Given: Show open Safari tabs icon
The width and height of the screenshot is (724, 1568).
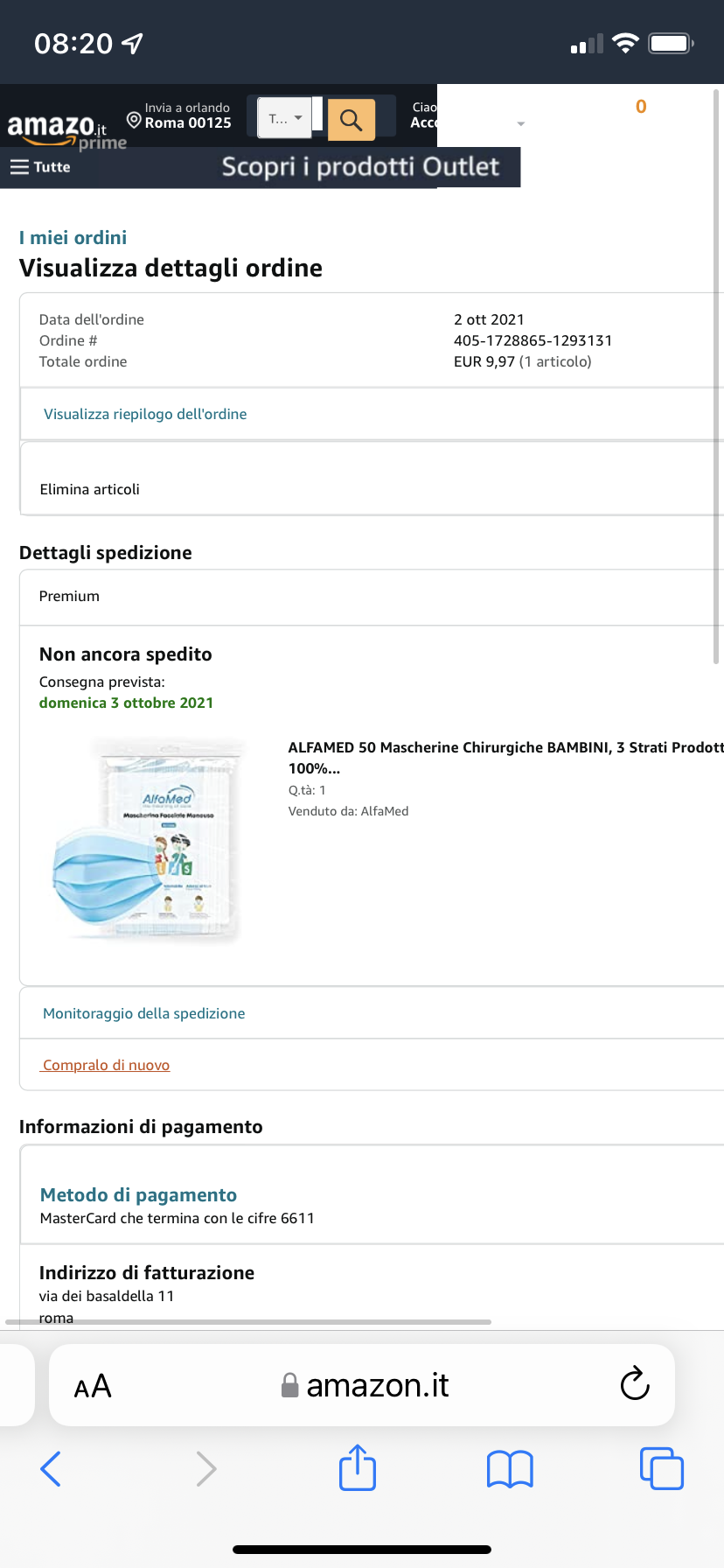Looking at the screenshot, I should [x=661, y=1468].
